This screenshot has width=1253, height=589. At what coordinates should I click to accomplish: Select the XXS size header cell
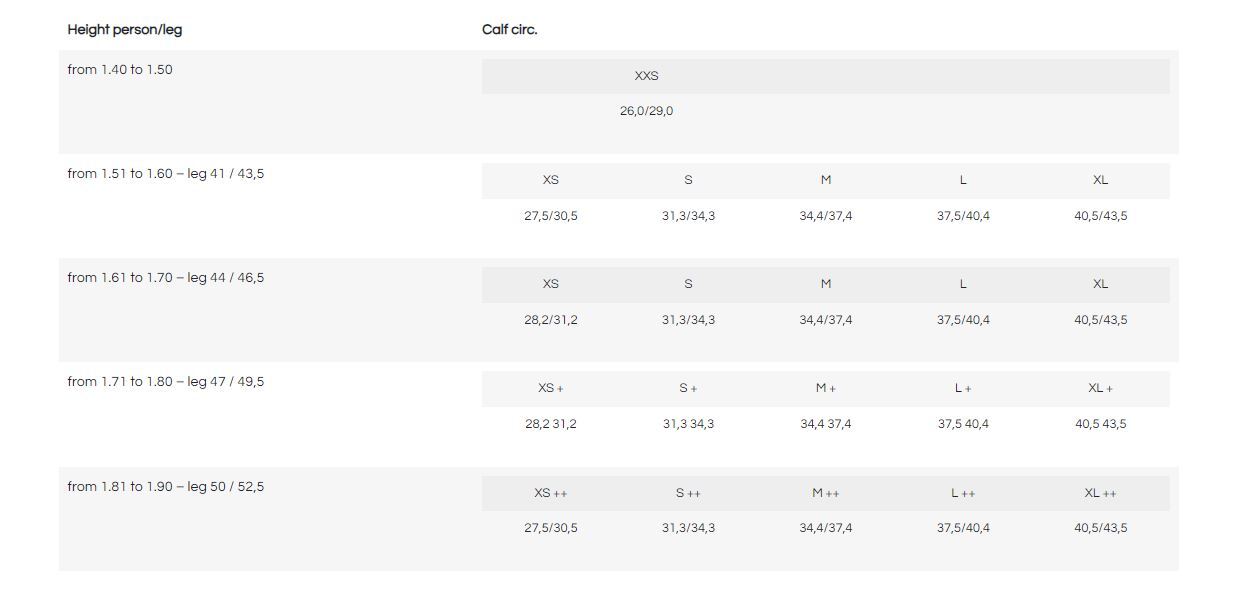[x=646, y=76]
